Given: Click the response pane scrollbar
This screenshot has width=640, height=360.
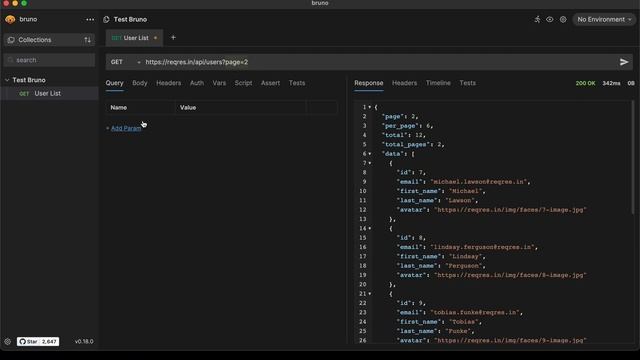Looking at the screenshot, I should (x=633, y=157).
